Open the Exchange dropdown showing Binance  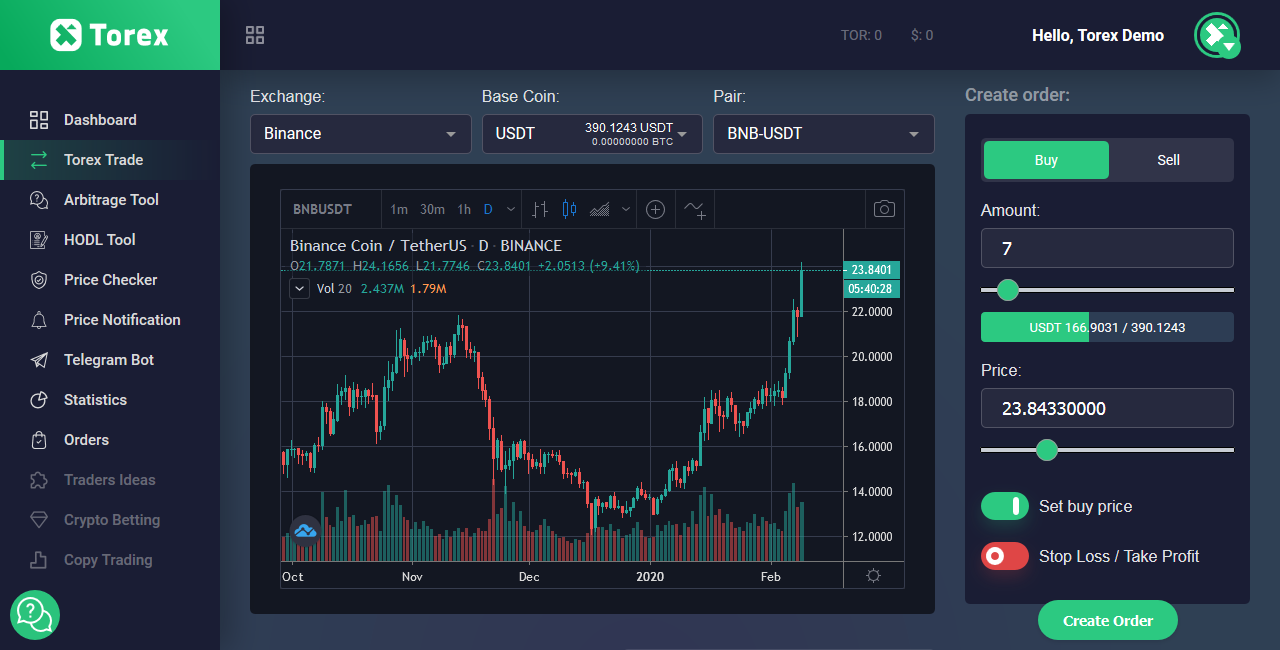click(x=360, y=133)
